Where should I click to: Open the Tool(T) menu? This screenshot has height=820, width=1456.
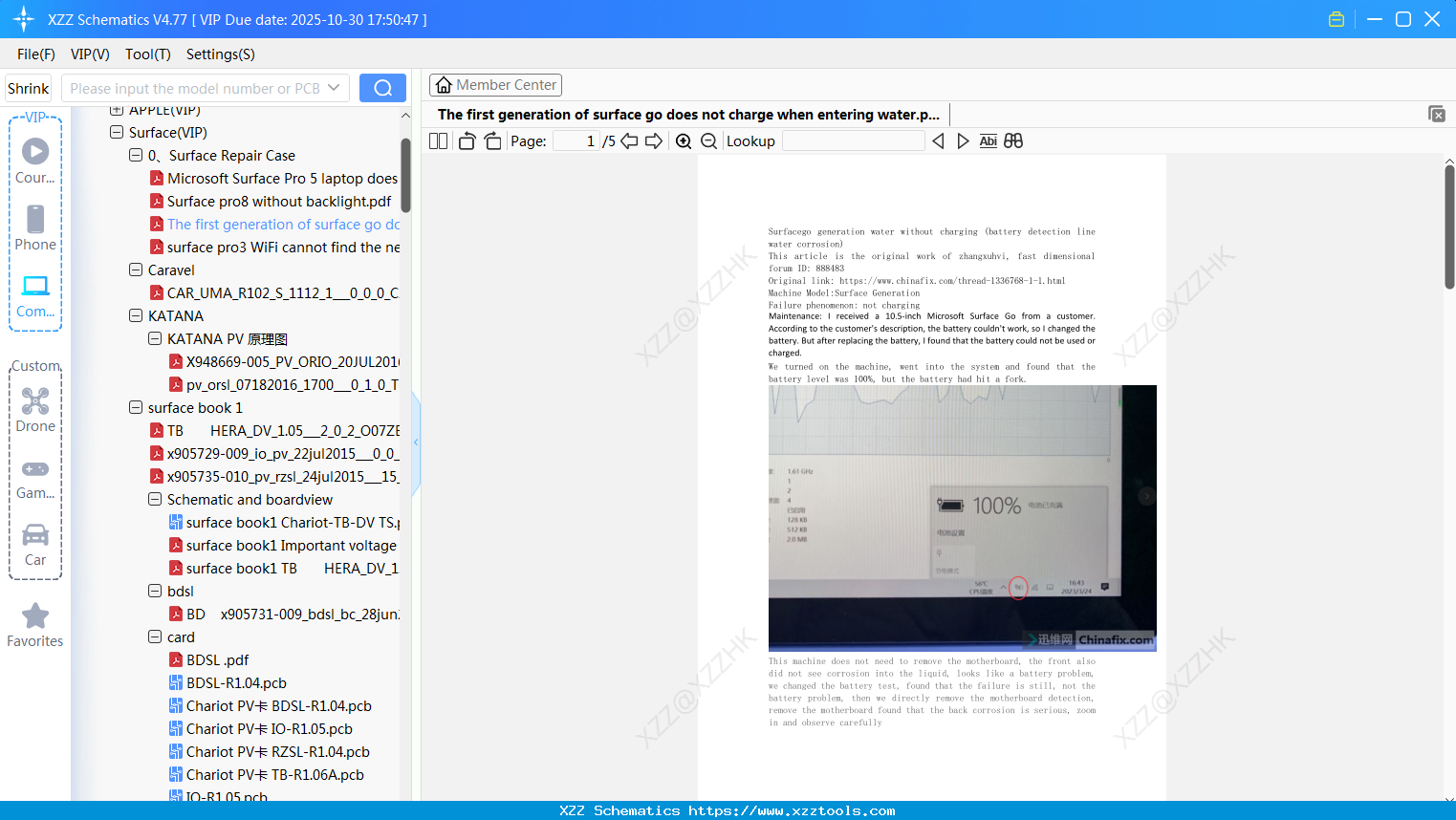click(x=148, y=54)
